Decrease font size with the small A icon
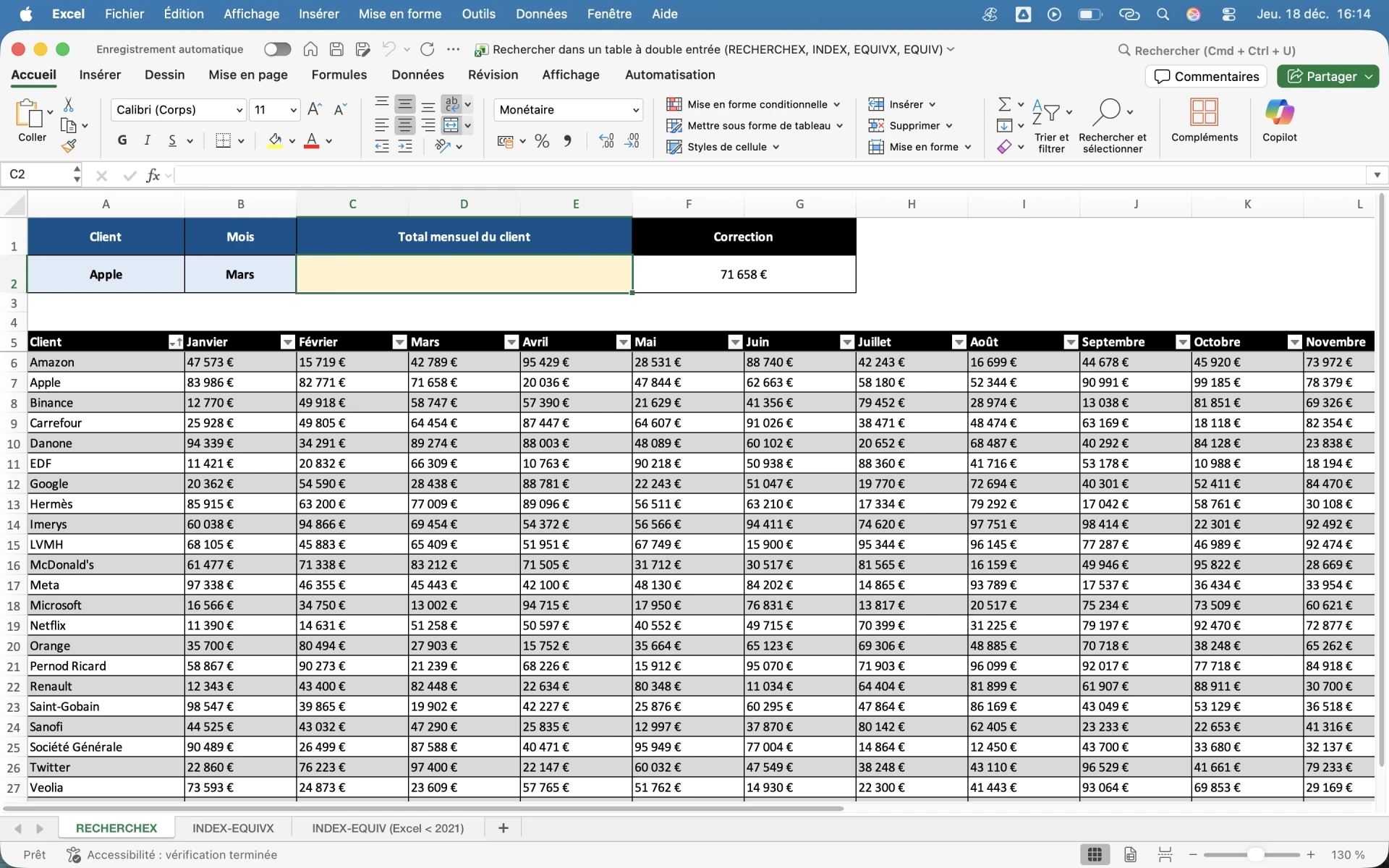 click(340, 110)
